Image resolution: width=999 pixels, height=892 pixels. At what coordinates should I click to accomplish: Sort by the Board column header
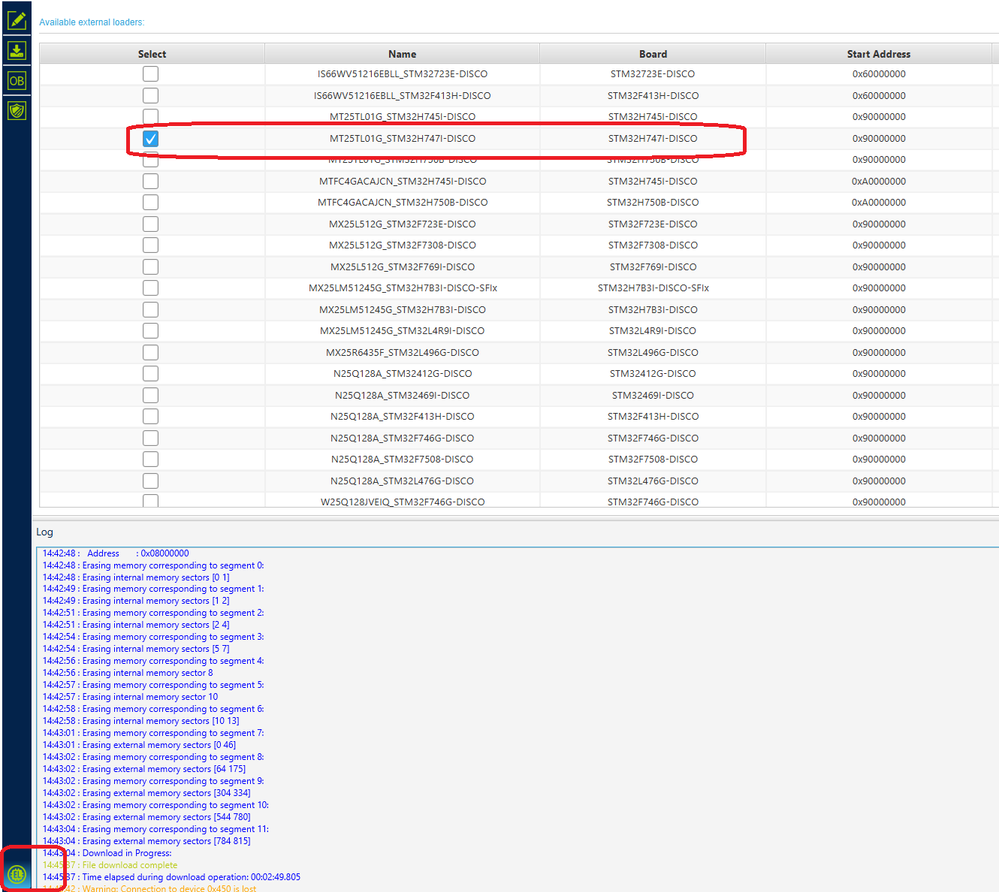(653, 54)
